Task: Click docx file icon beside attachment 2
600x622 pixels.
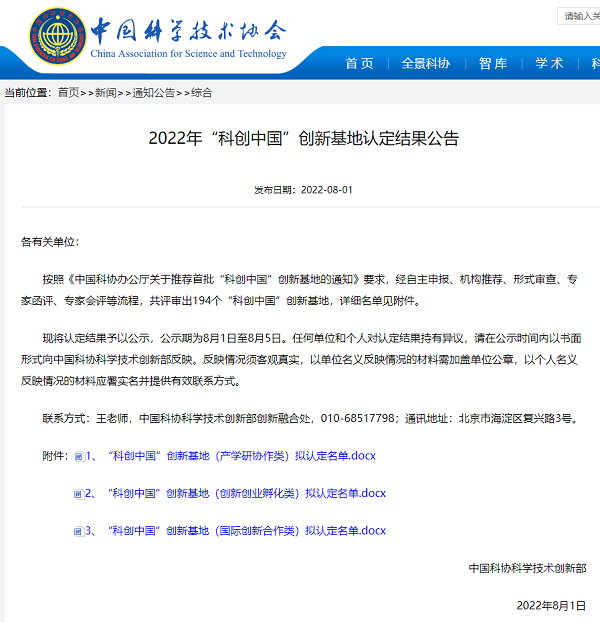Action: click(79, 494)
